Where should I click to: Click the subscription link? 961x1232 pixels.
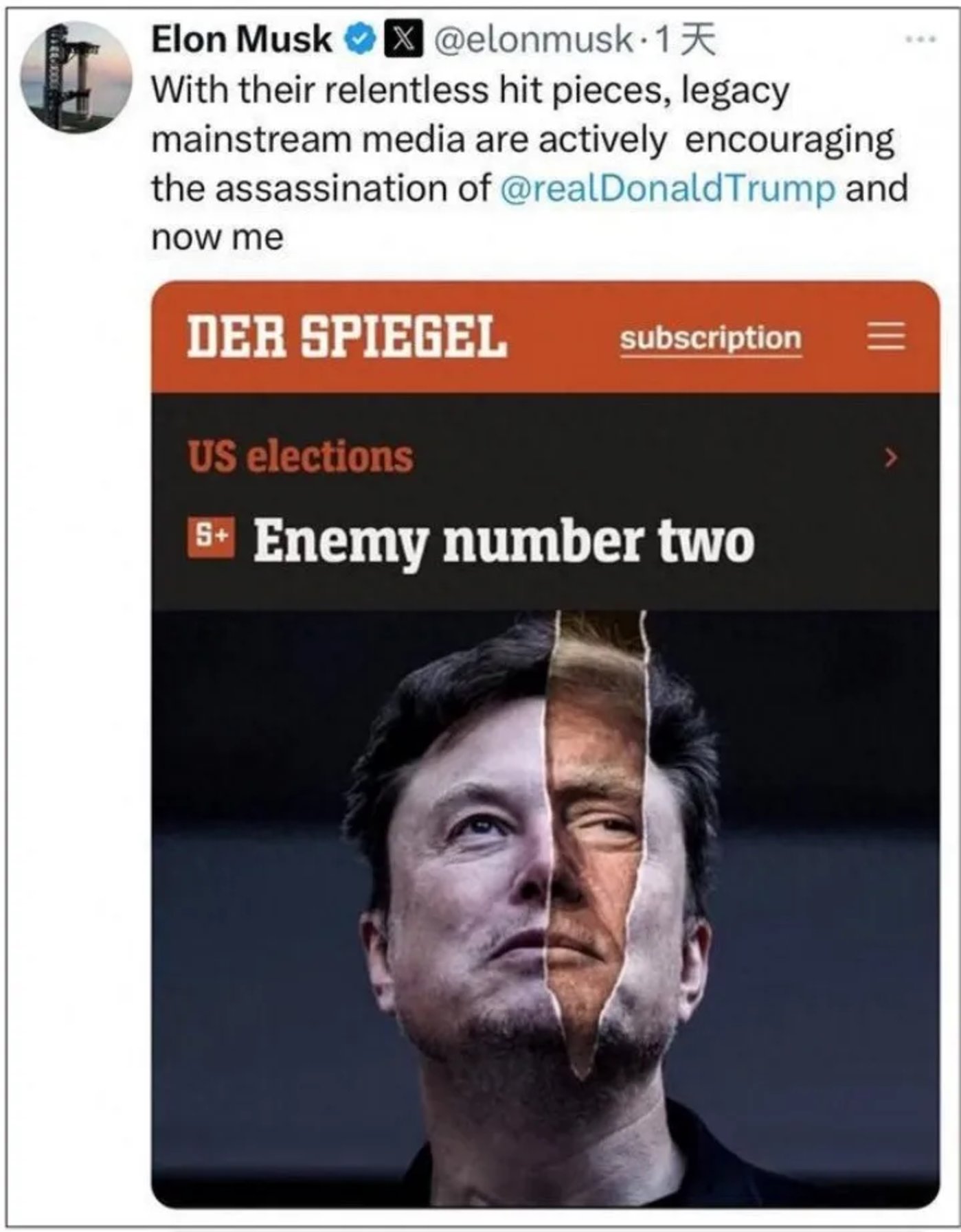[710, 338]
